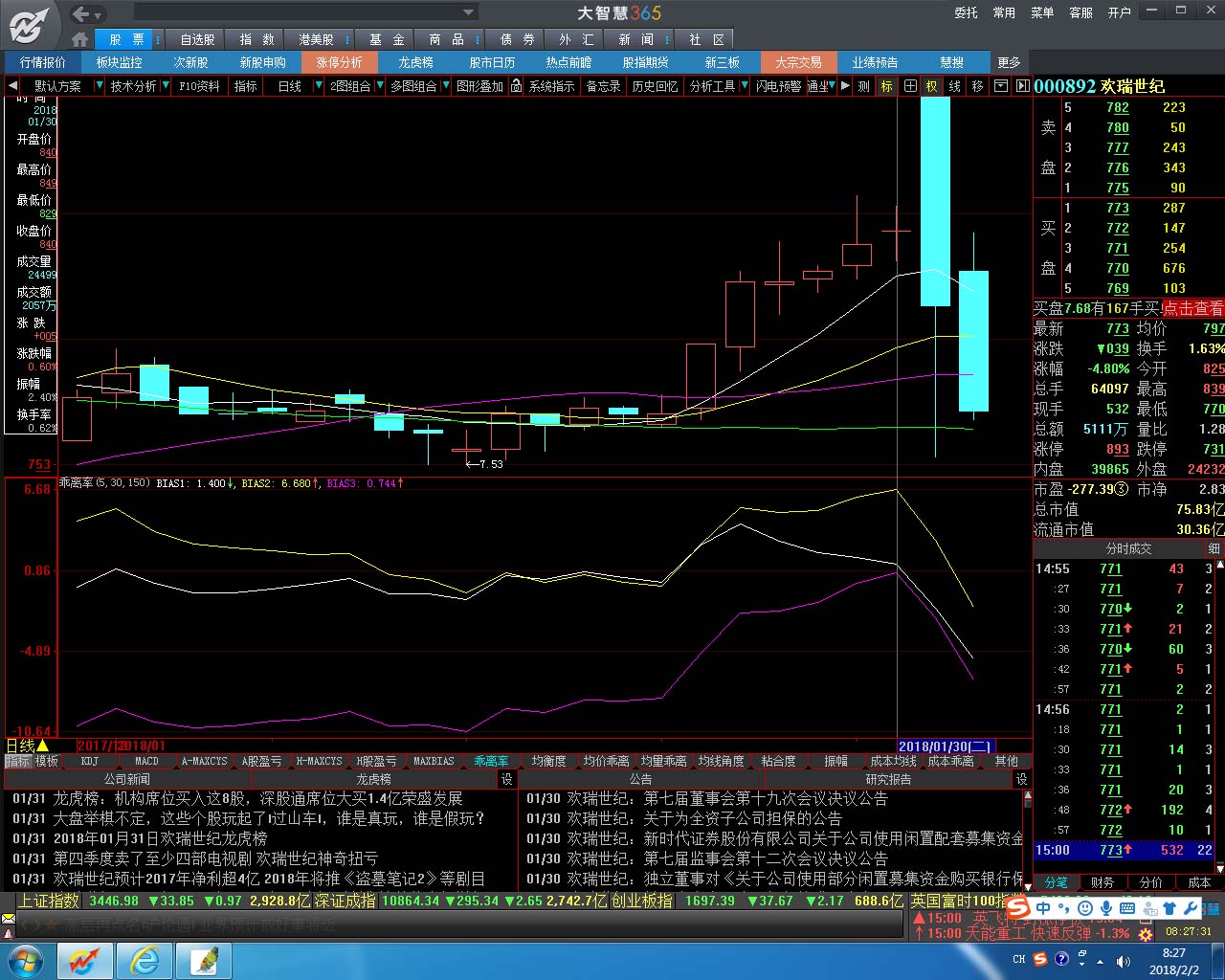
Task: Toggle the 模板 mode button
Action: coord(47,761)
